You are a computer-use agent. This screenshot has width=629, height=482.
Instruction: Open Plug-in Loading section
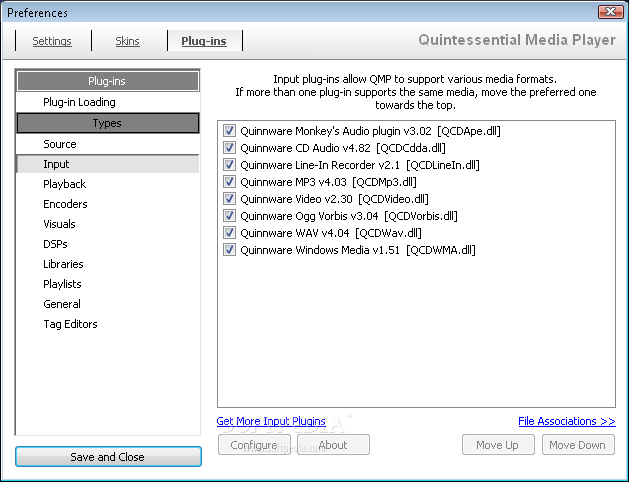click(x=108, y=102)
